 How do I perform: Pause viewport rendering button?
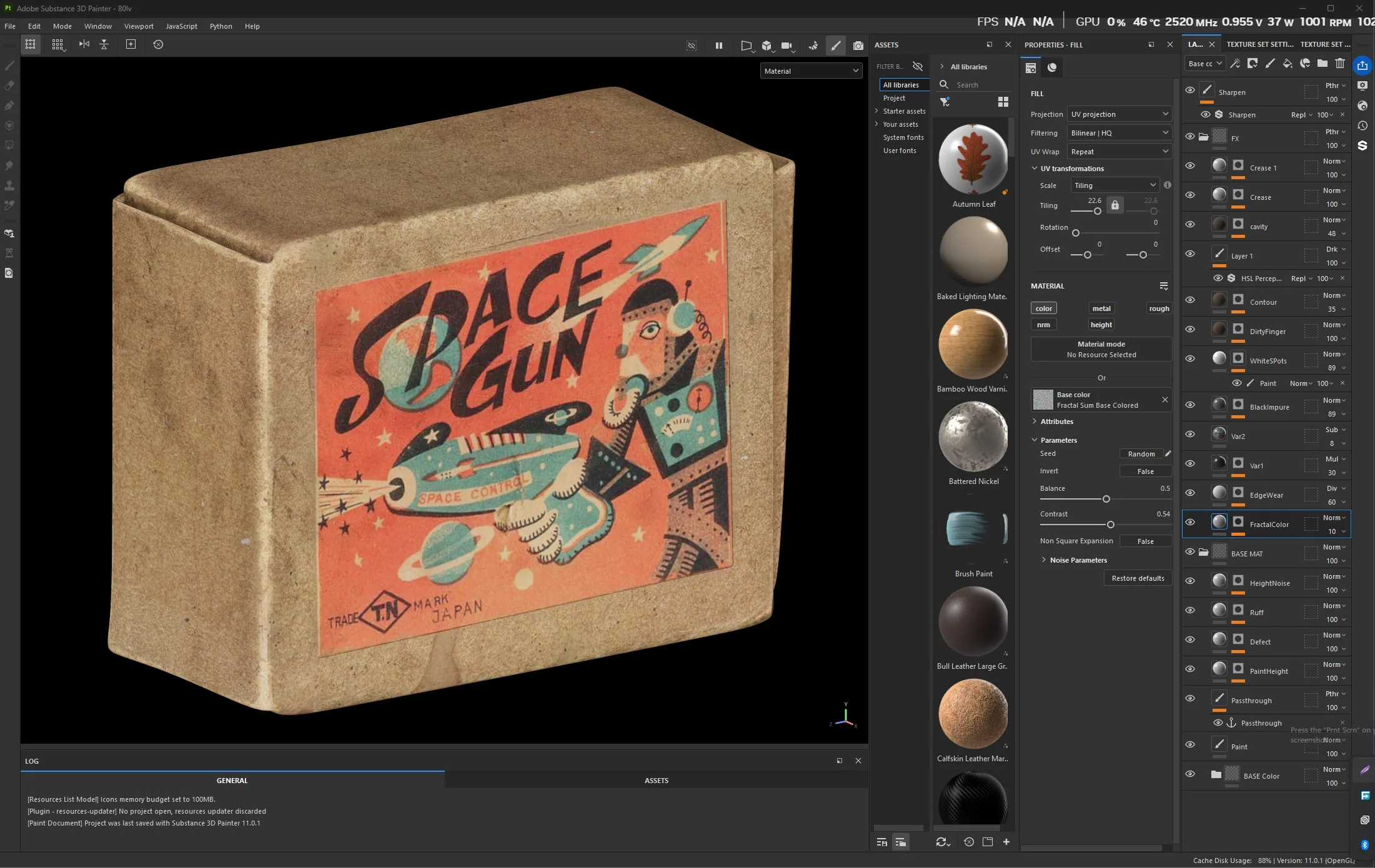(x=719, y=46)
